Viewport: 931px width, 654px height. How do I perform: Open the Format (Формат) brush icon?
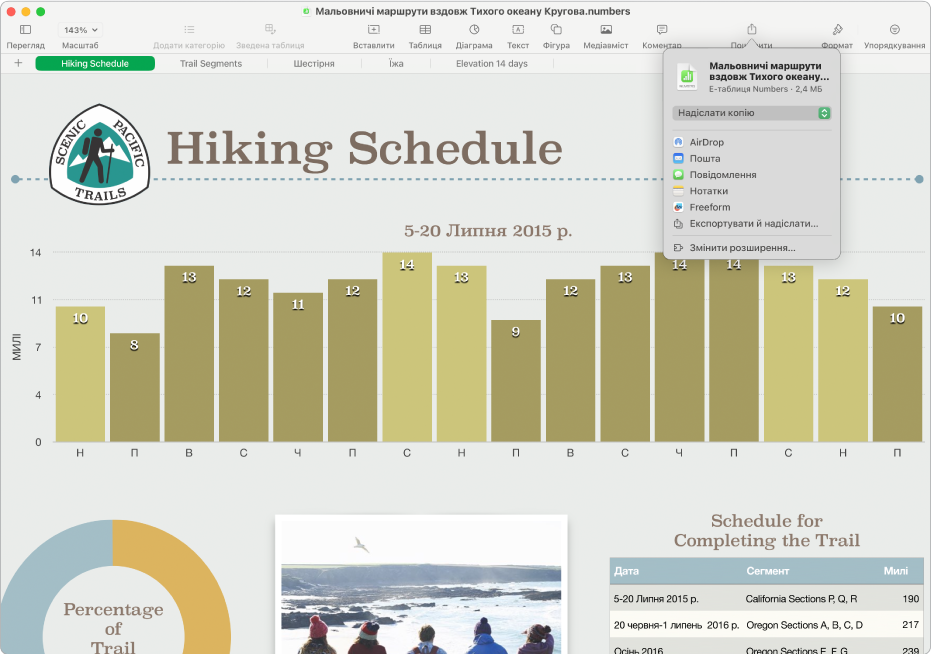[x=837, y=29]
